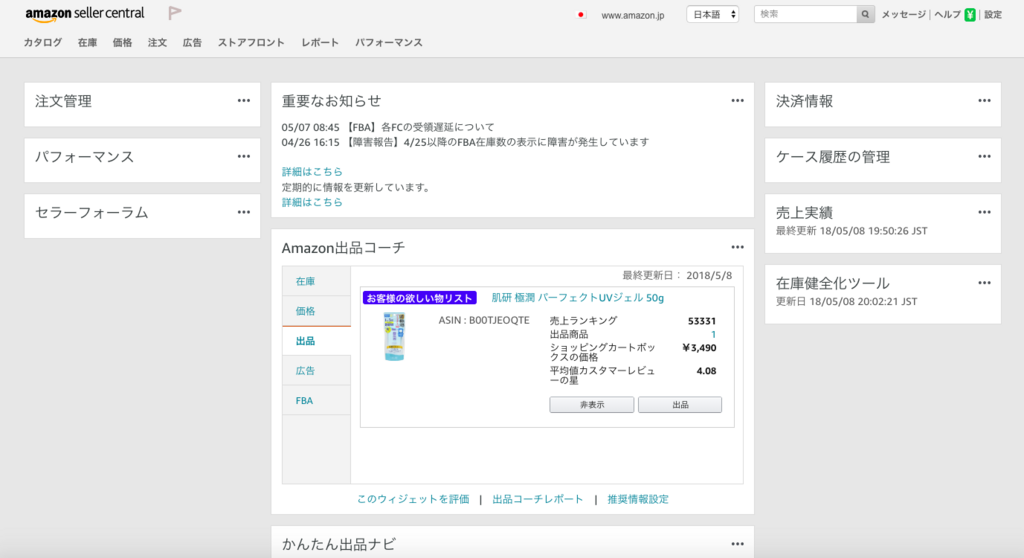Open the 売上実績 widget options menu
This screenshot has height=558, width=1024.
pos(984,212)
